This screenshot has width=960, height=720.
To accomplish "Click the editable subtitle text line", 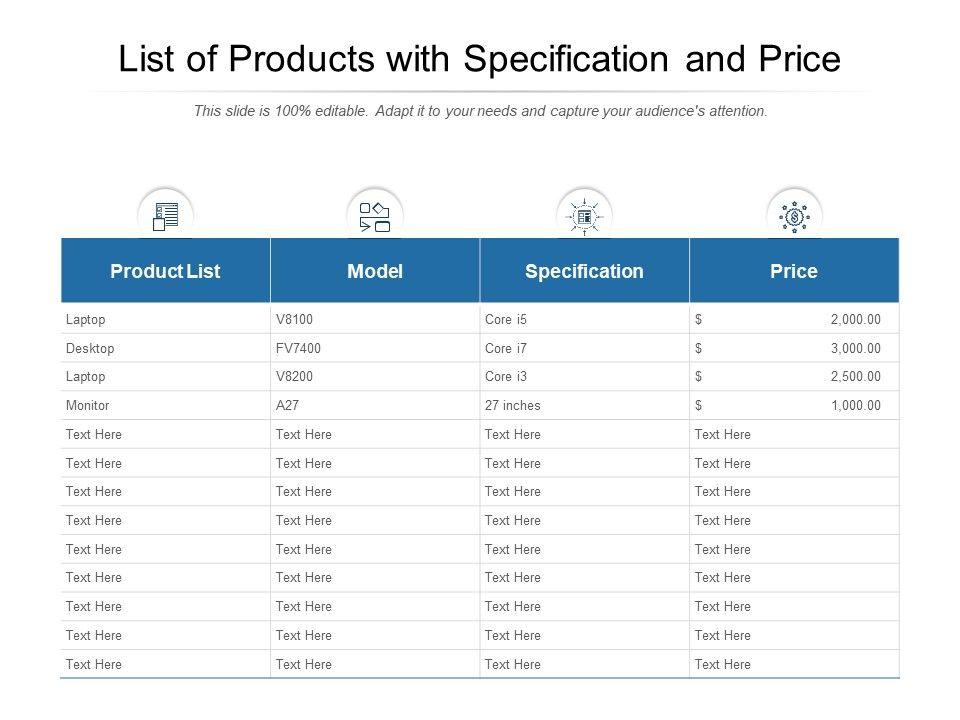I will click(x=480, y=111).
